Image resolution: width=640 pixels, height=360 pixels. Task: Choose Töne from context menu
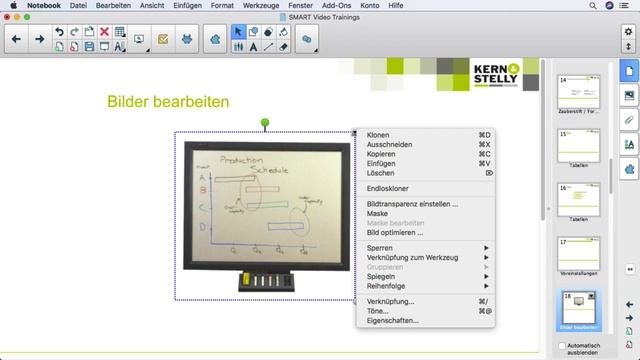point(425,311)
